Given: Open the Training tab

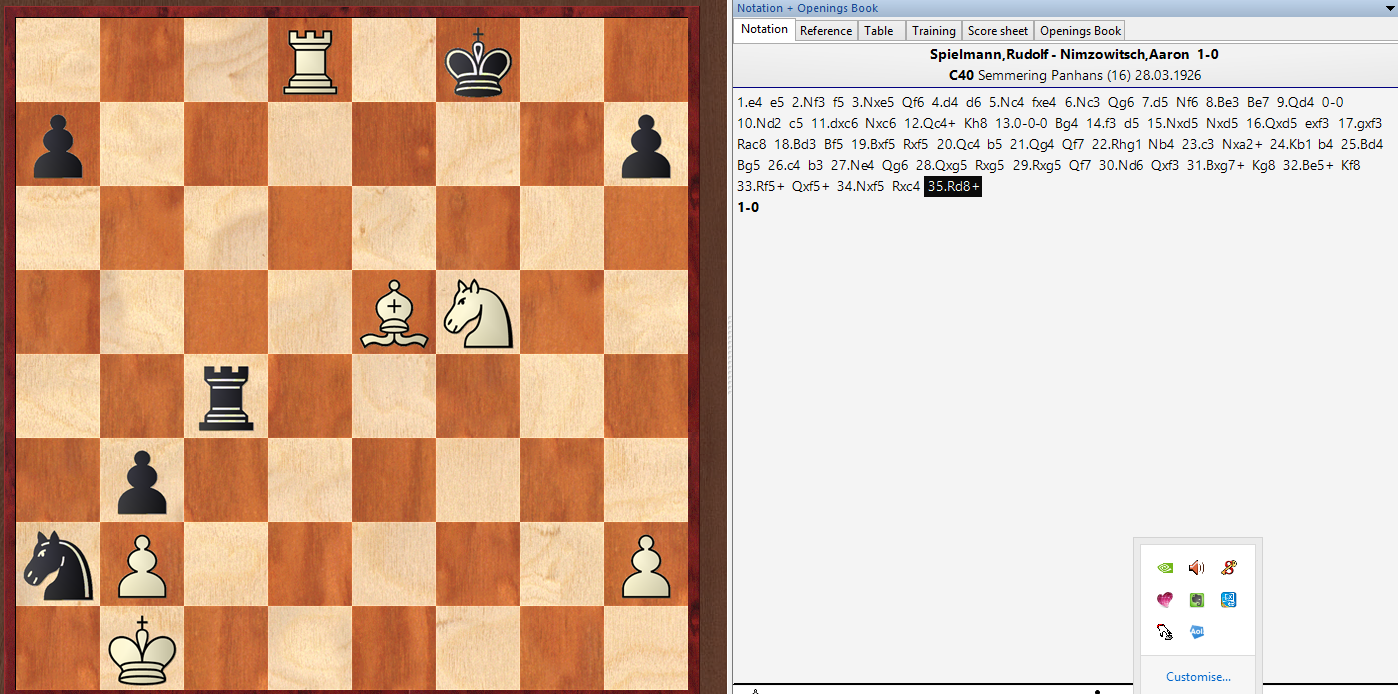Looking at the screenshot, I should tap(933, 30).
